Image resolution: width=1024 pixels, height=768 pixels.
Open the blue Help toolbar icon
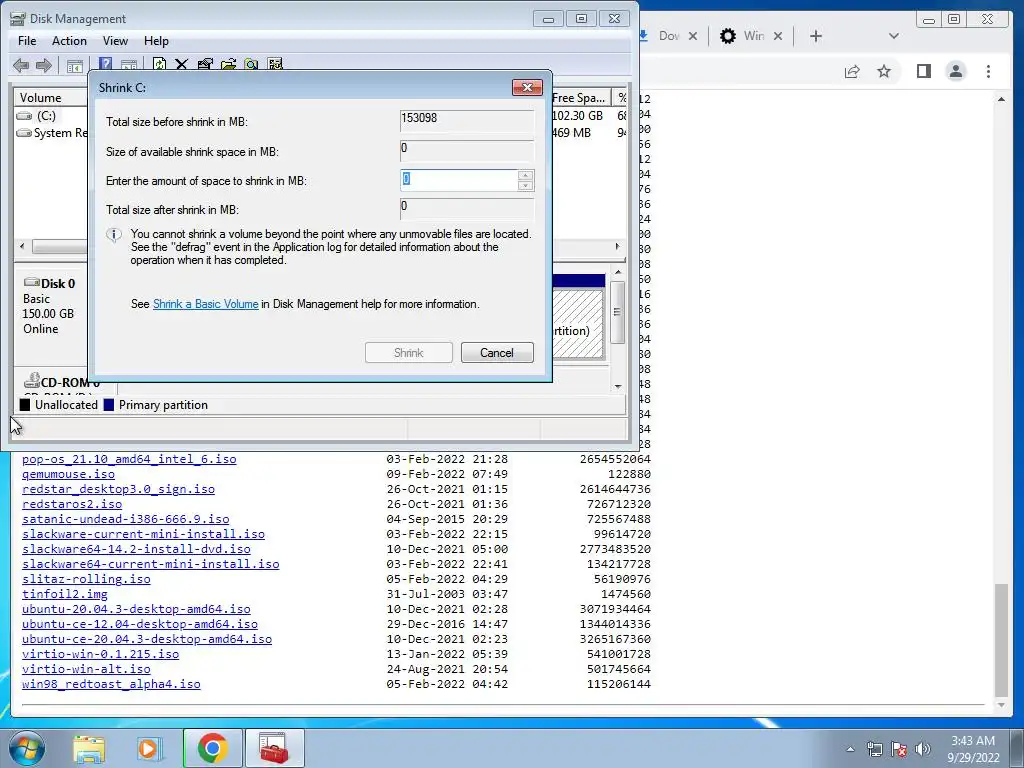105,64
